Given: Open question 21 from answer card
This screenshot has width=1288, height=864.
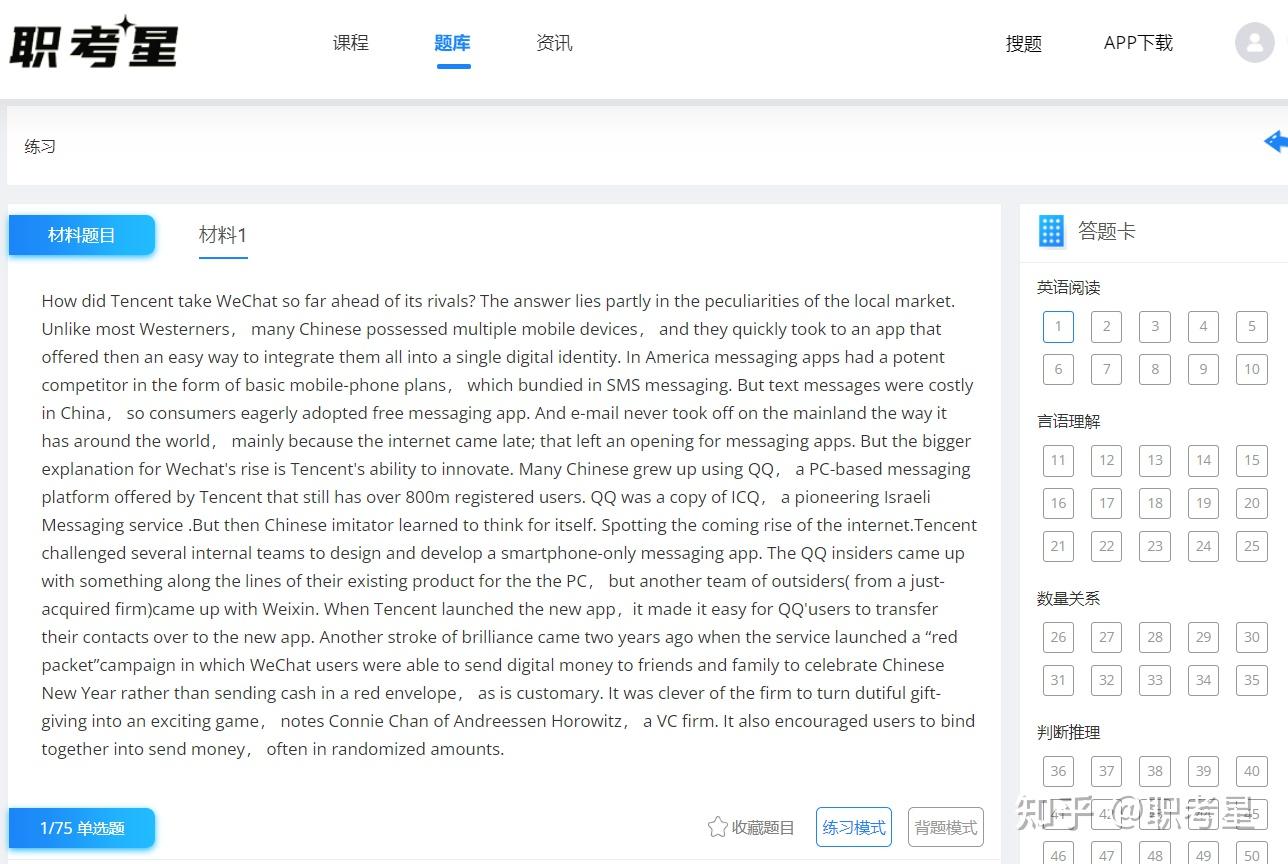Looking at the screenshot, I should [x=1058, y=546].
